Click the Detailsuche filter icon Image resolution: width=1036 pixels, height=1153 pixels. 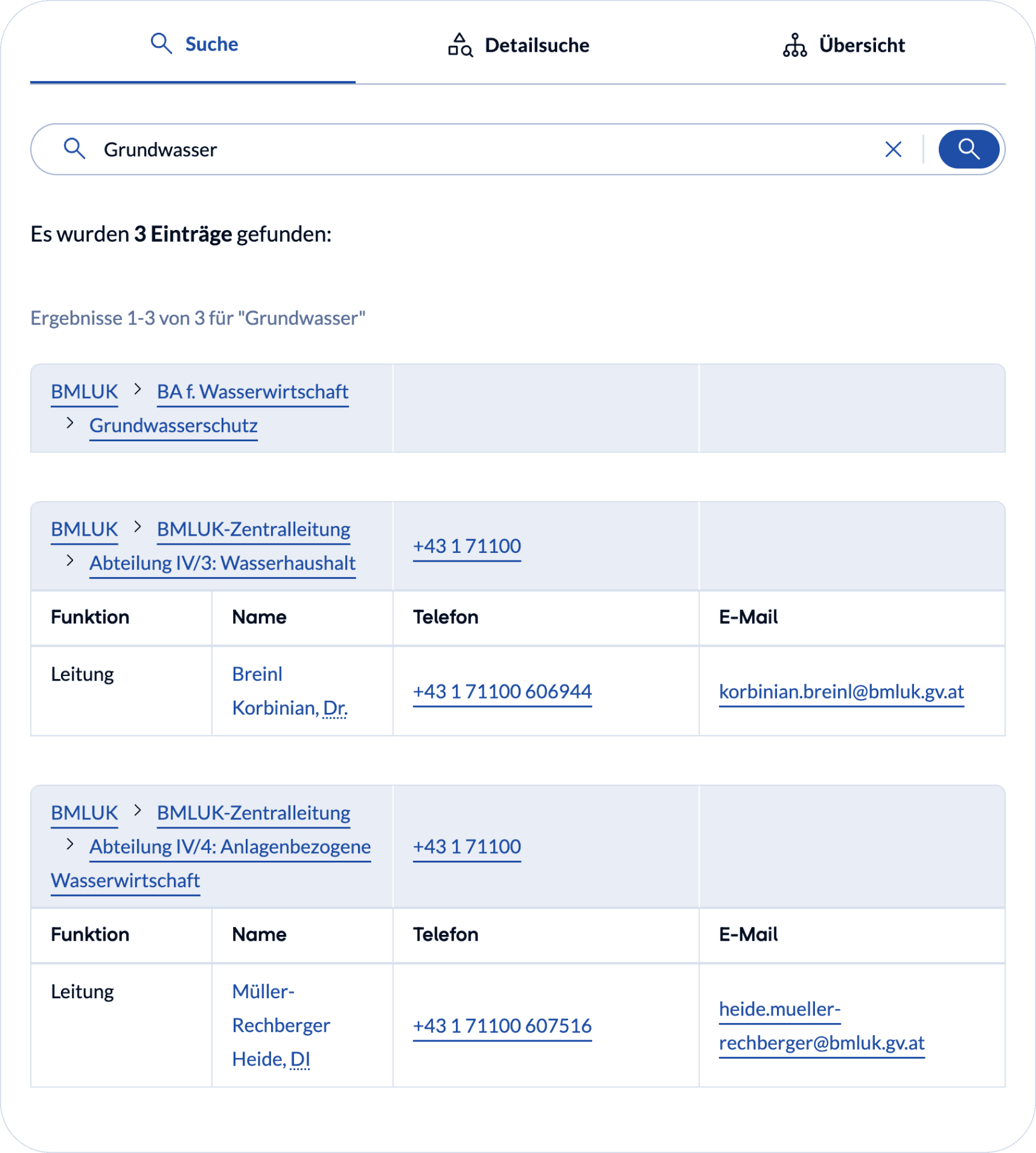pyautogui.click(x=460, y=45)
